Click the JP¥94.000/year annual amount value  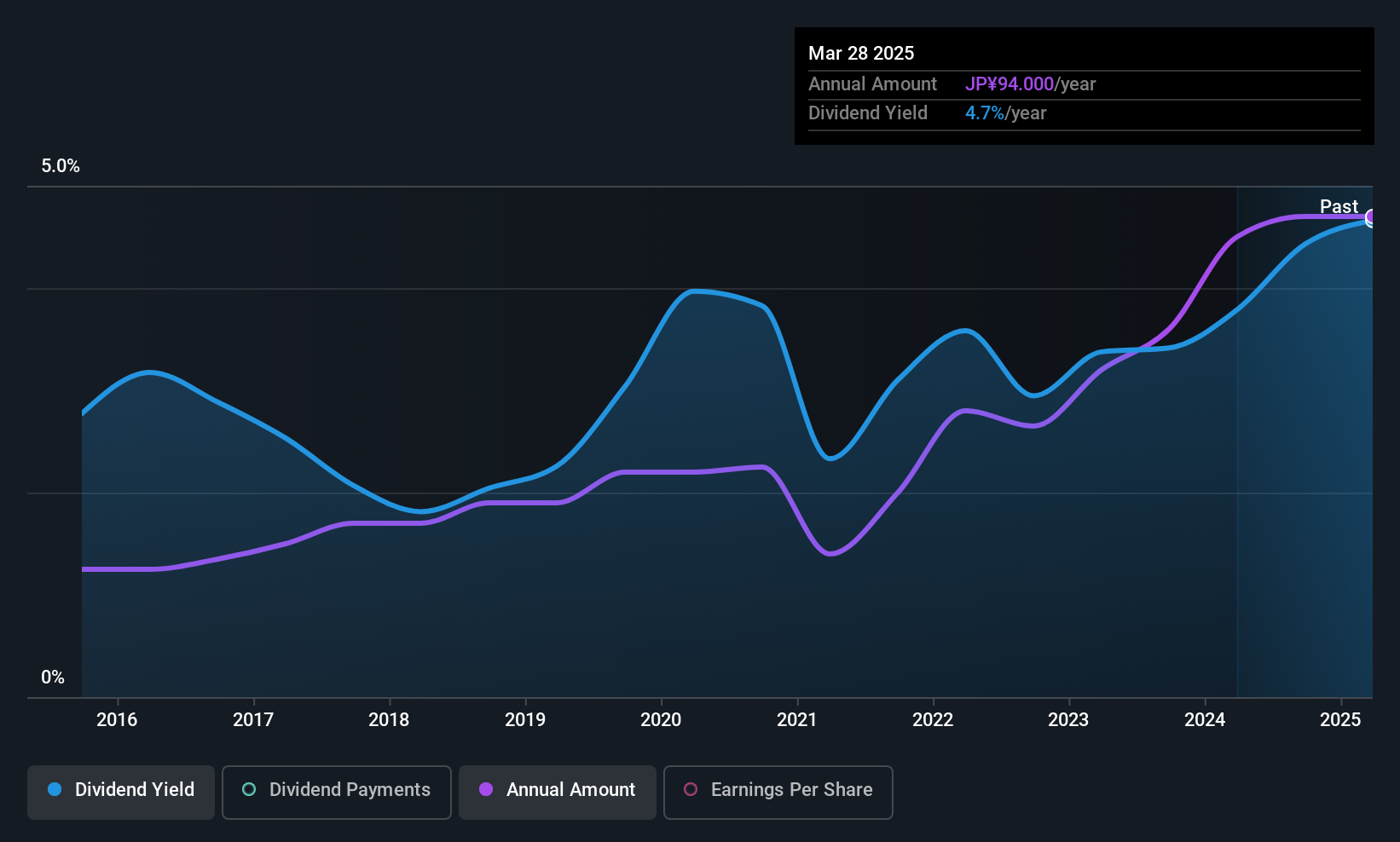coord(1030,84)
